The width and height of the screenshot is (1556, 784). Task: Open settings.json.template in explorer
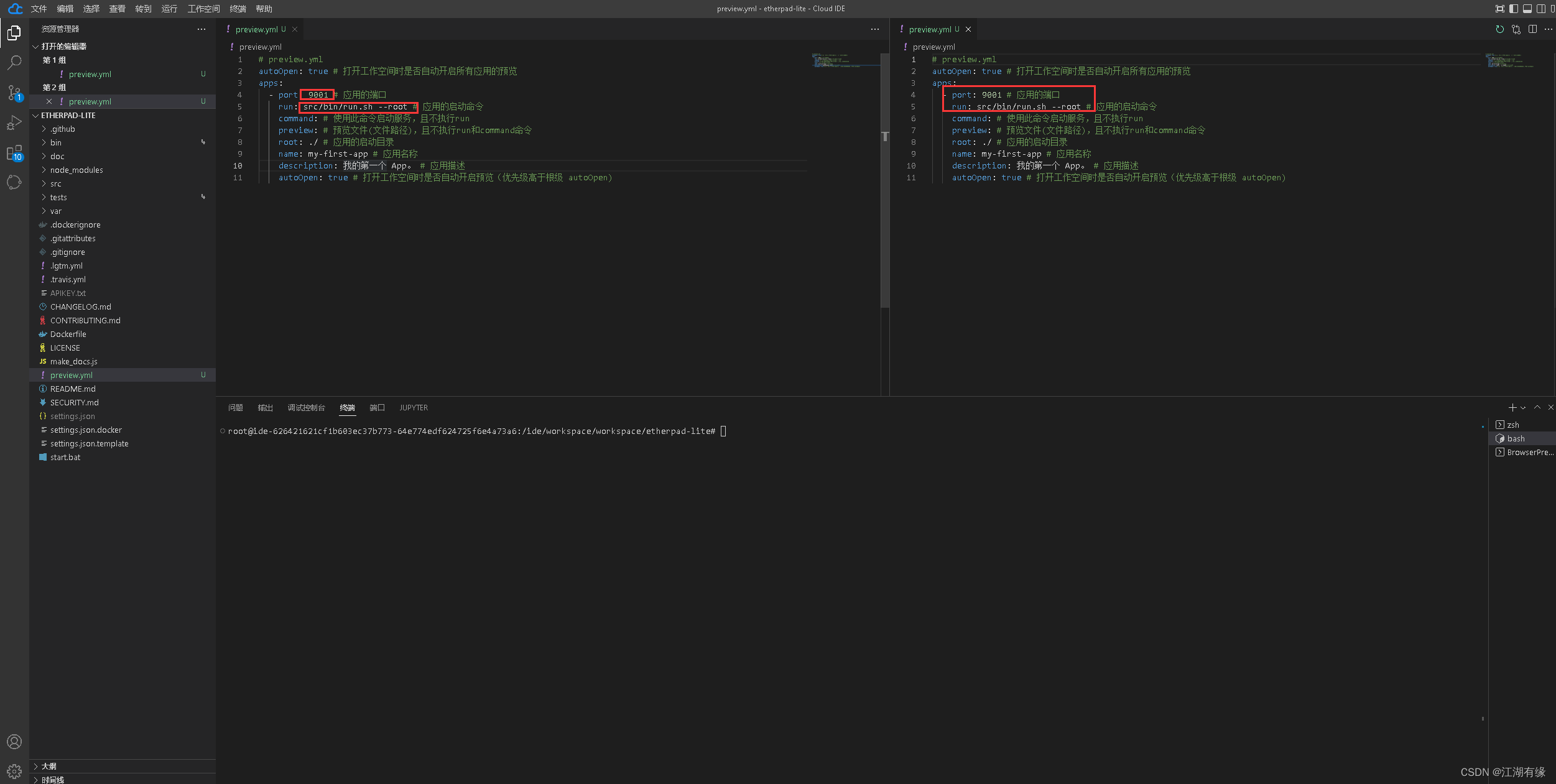pos(123,444)
